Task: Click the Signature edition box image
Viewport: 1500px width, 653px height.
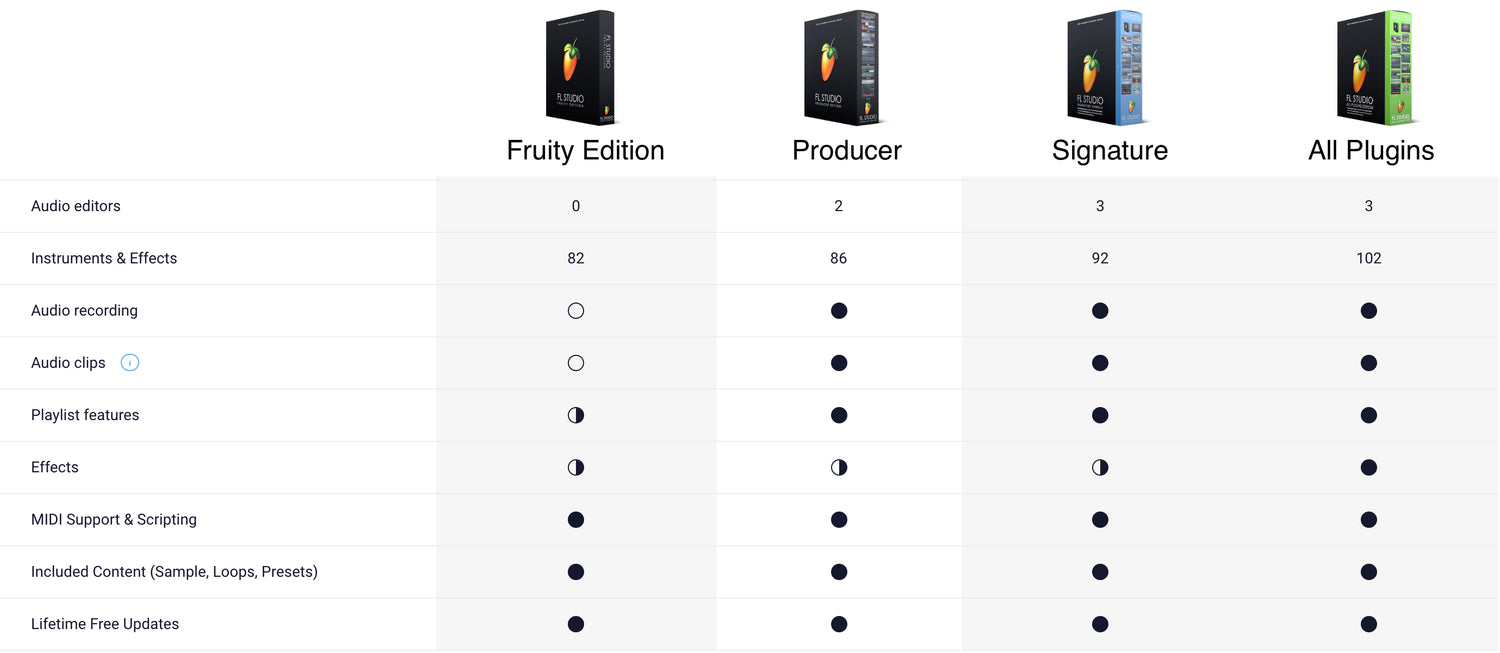Action: pos(1104,68)
